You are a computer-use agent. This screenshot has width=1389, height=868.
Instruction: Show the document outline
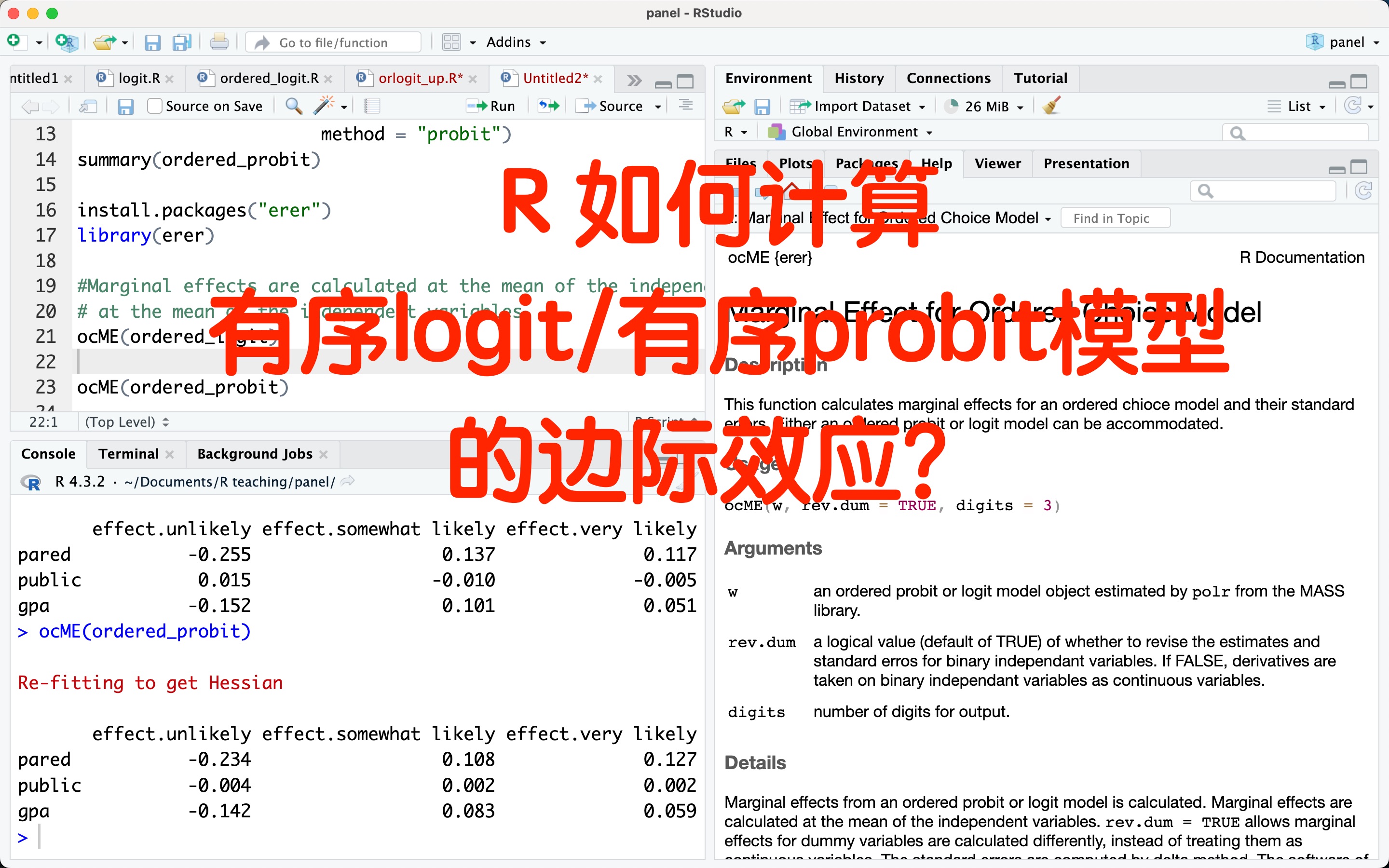click(x=685, y=106)
